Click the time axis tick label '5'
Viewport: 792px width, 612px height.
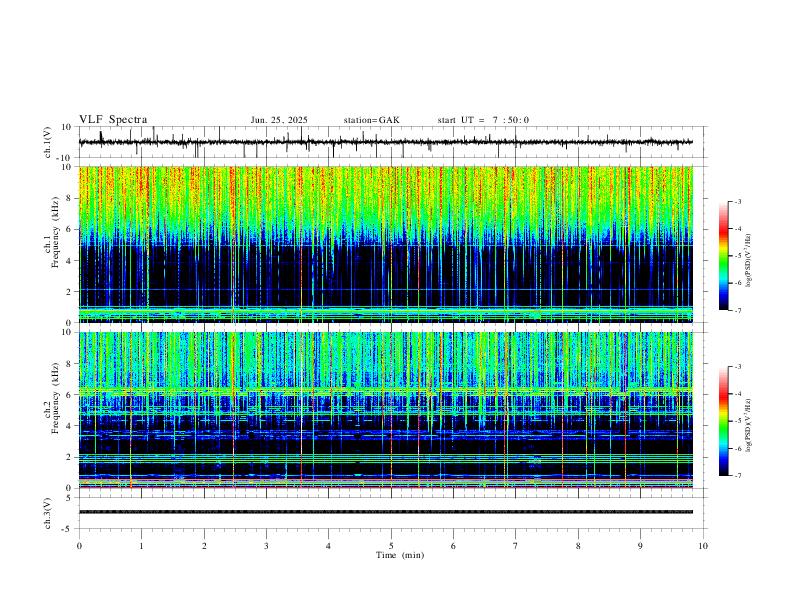(391, 546)
